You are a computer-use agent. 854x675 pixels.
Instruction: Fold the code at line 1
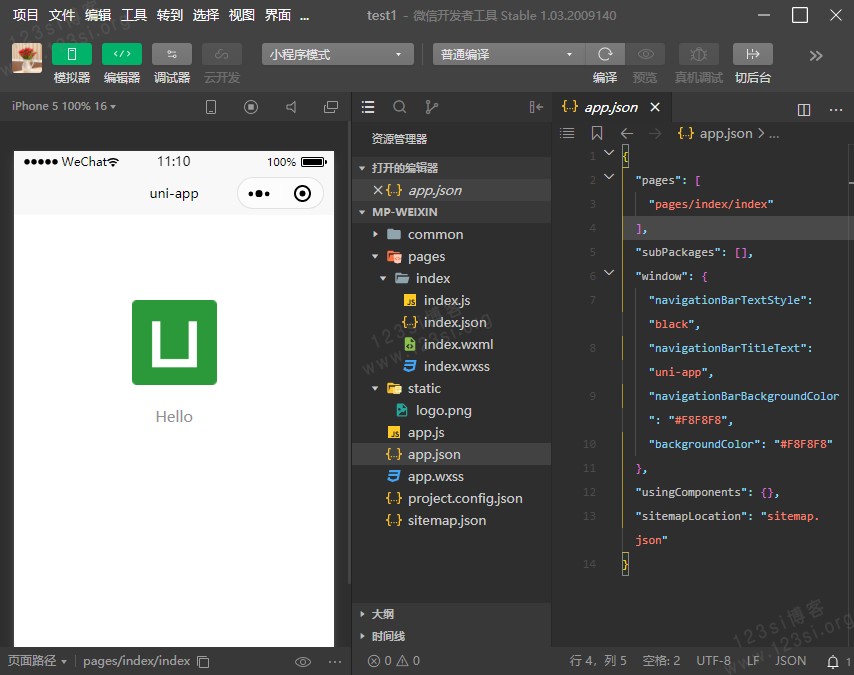pyautogui.click(x=609, y=153)
